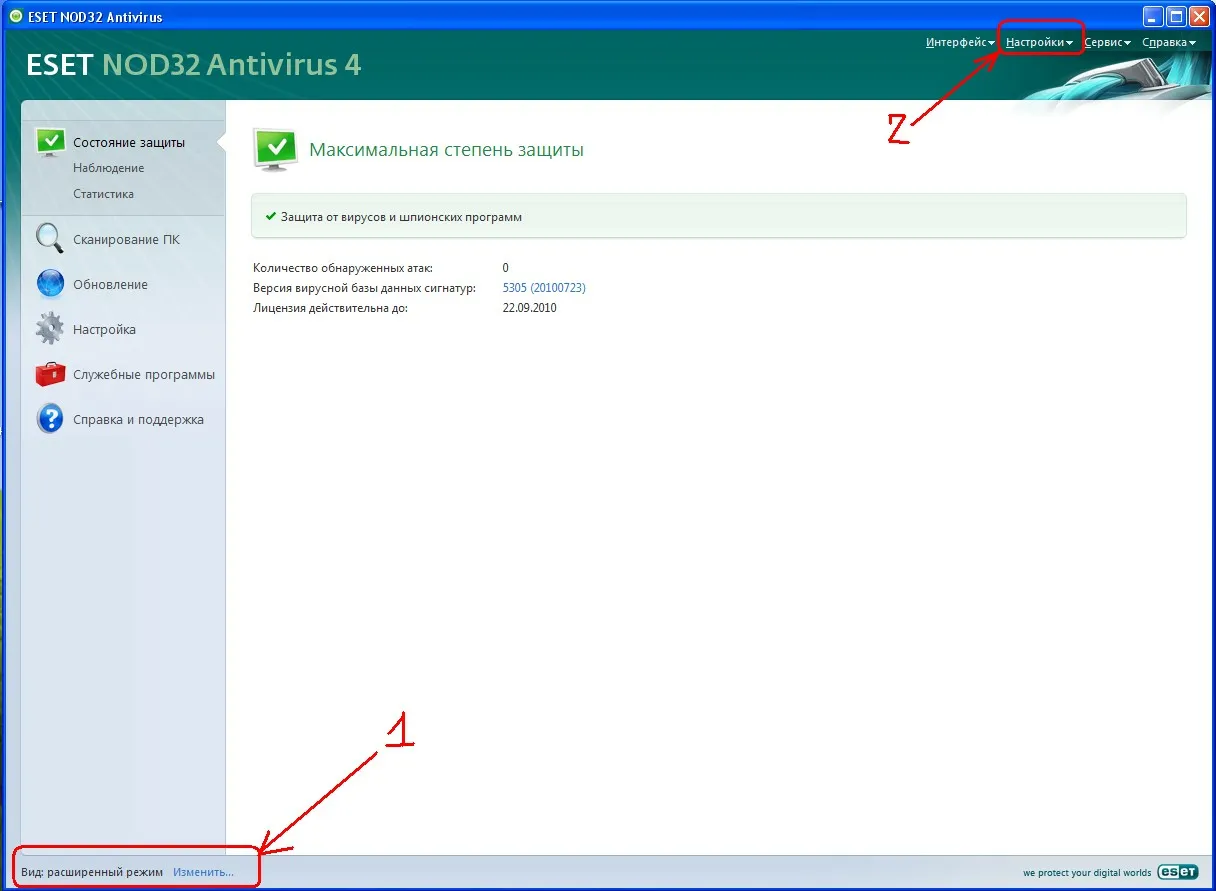Click the magnifying glass computer scan icon

50,239
